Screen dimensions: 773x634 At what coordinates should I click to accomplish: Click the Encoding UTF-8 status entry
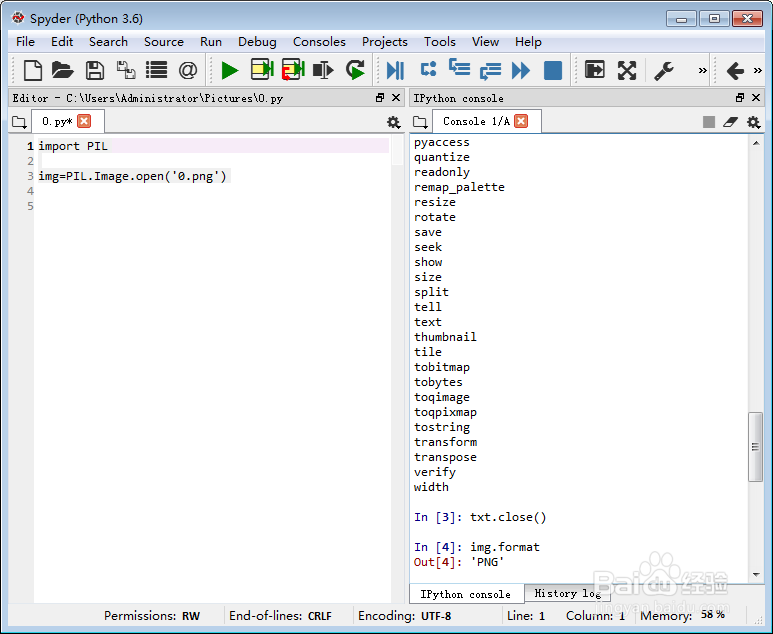[404, 616]
